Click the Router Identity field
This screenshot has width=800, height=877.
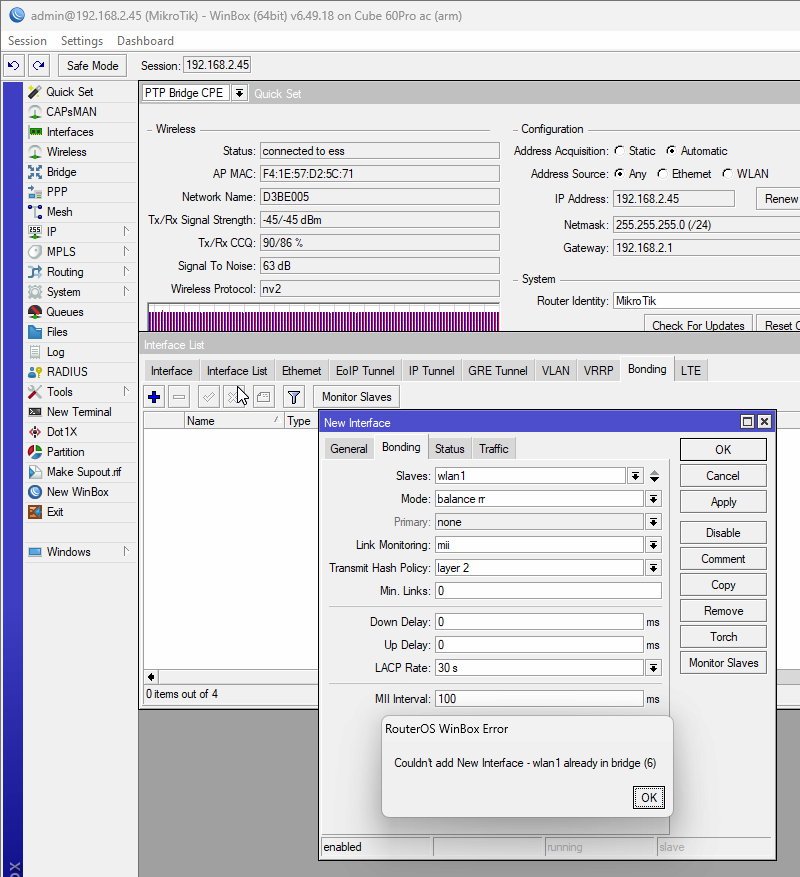click(x=707, y=301)
